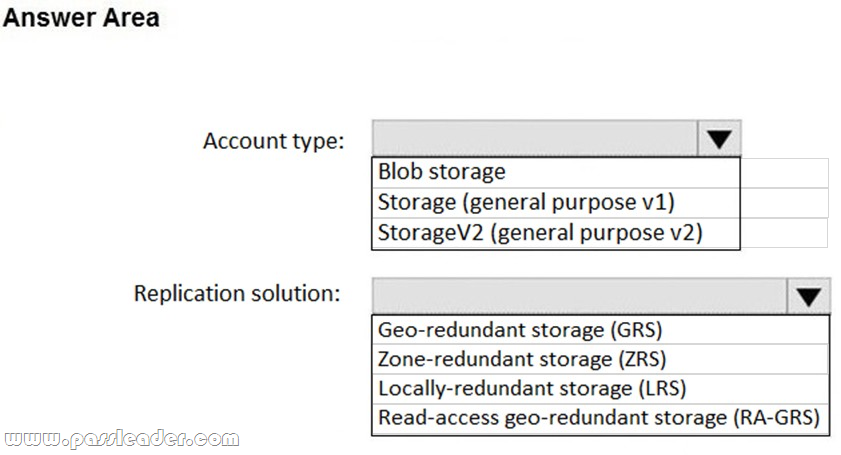Click the "(general purpose v1)" text
The height and width of the screenshot is (455, 841).
pyautogui.click(x=567, y=202)
